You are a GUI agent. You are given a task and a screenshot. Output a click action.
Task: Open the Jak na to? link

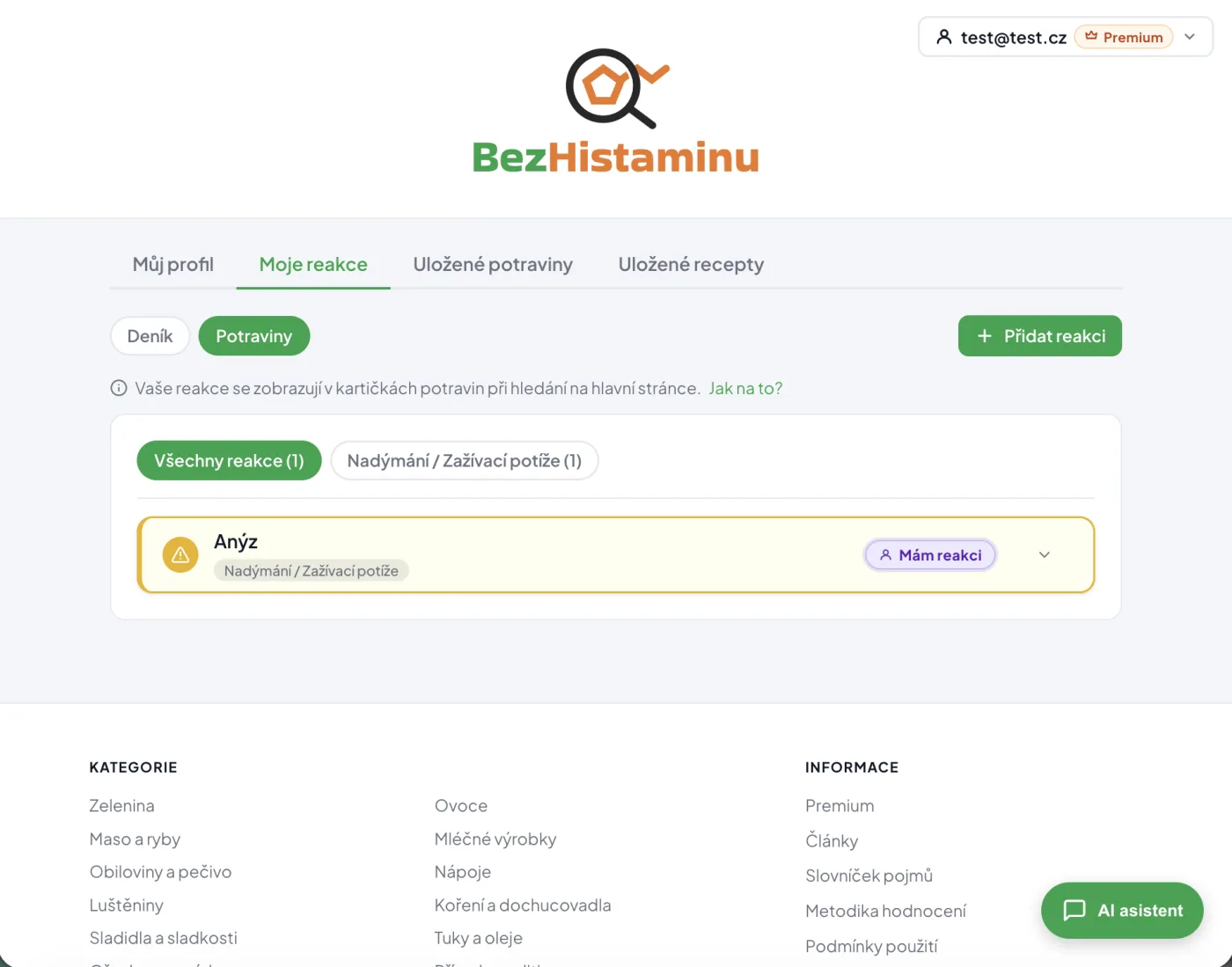[745, 388]
